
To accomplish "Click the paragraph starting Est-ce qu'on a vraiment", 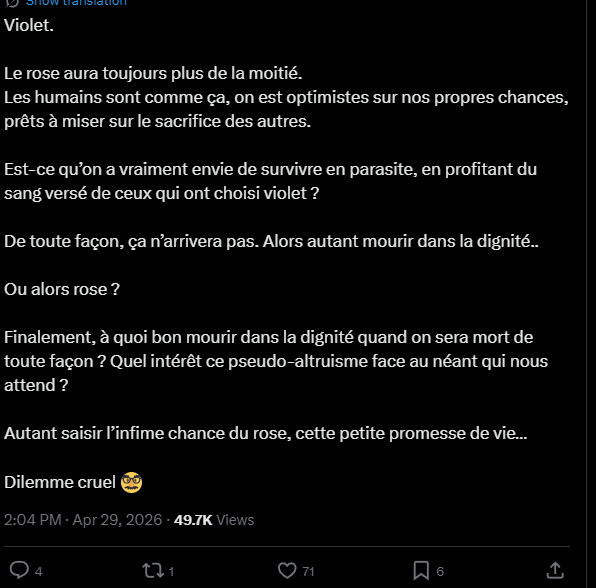I will (x=270, y=181).
